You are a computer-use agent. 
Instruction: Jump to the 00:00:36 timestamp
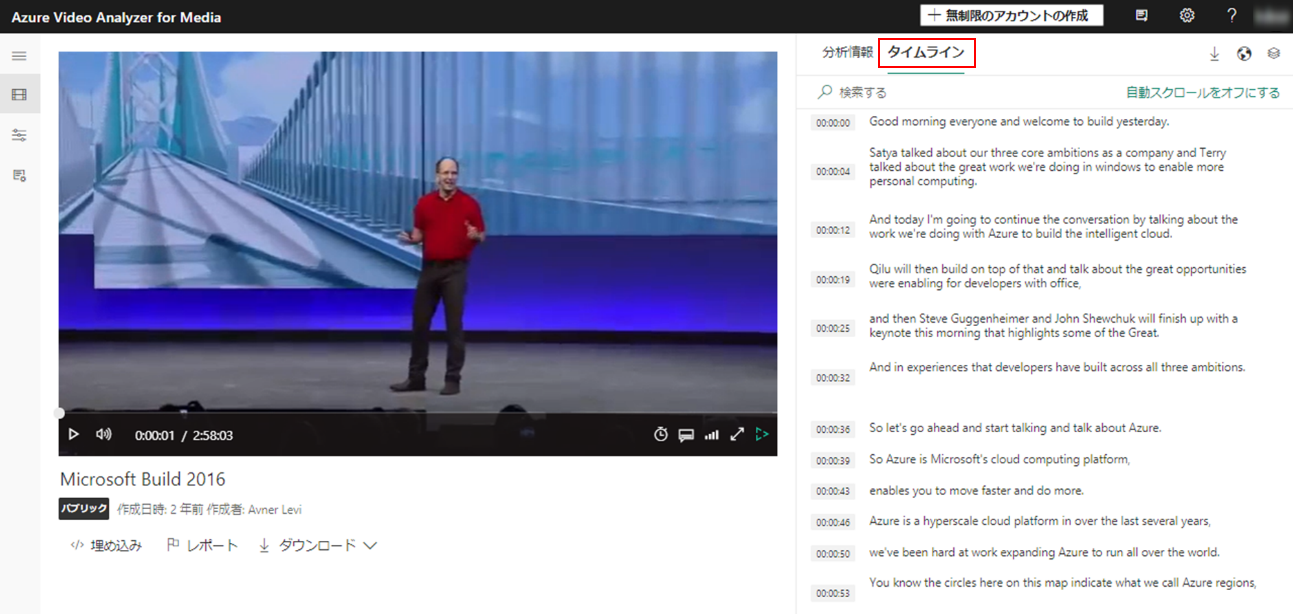(x=833, y=430)
